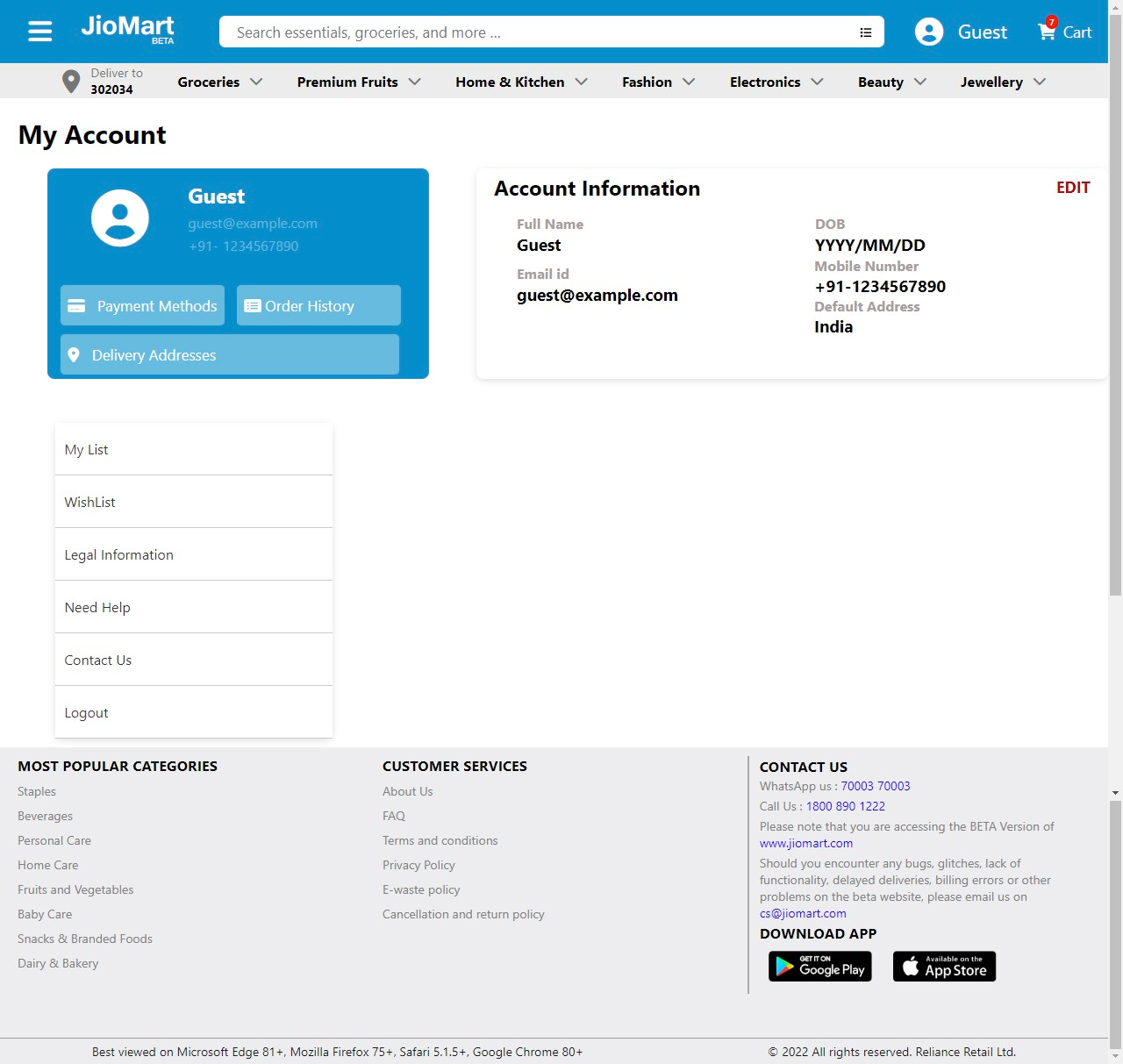Open Order History button

[x=318, y=305]
